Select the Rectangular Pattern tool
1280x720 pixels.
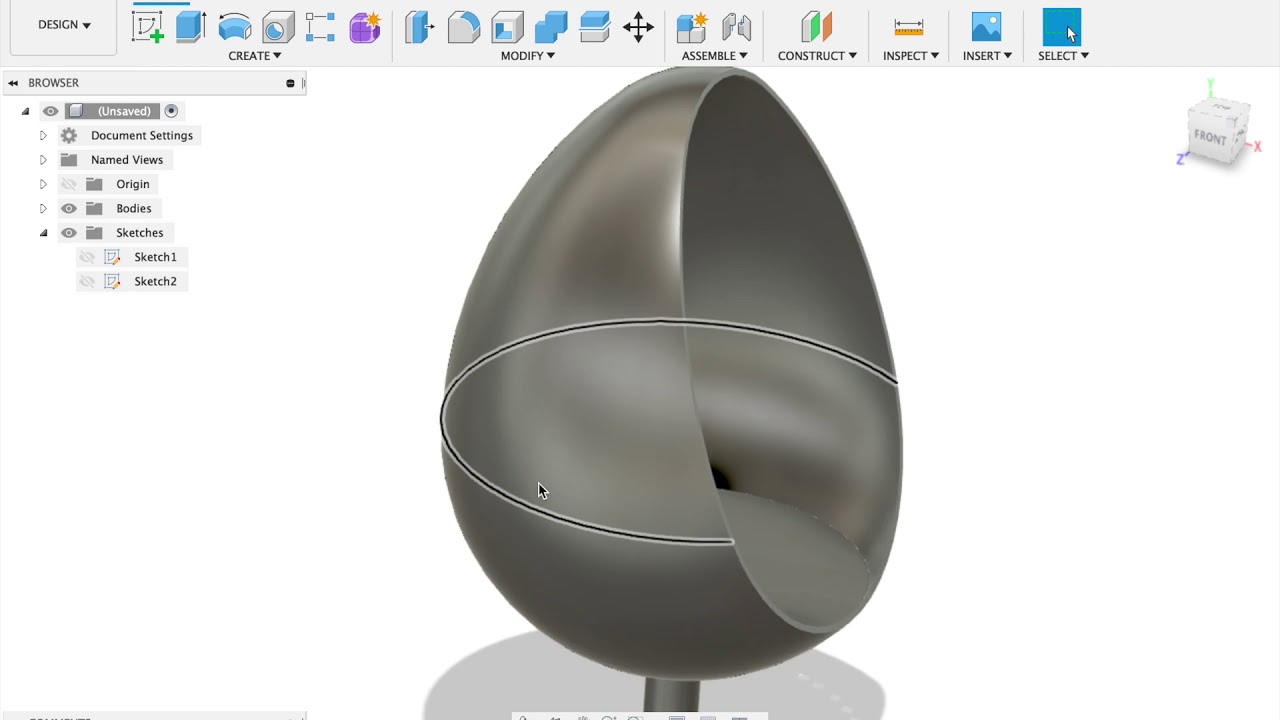pos(321,27)
